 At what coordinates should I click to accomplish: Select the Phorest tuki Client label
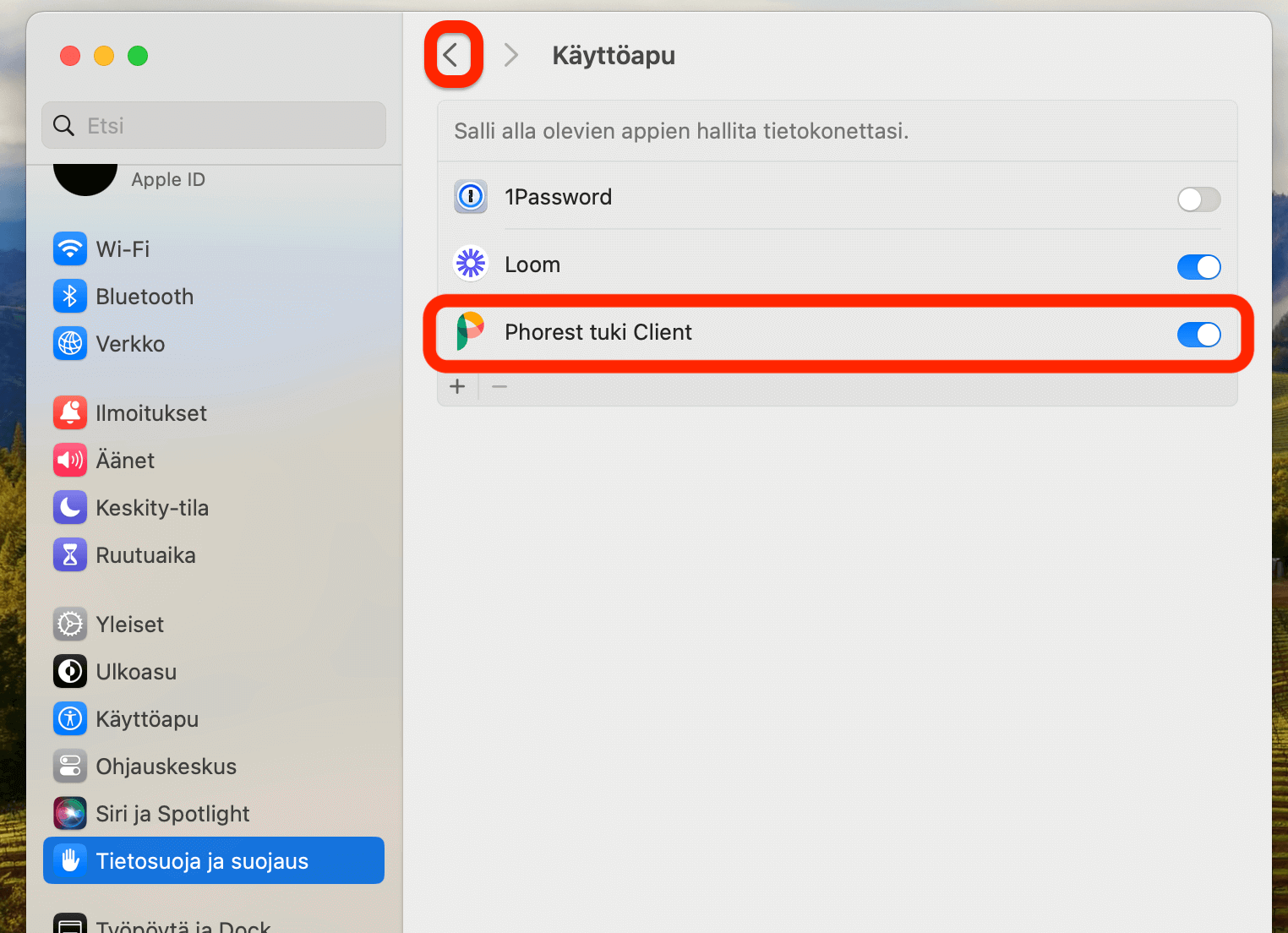coord(598,332)
